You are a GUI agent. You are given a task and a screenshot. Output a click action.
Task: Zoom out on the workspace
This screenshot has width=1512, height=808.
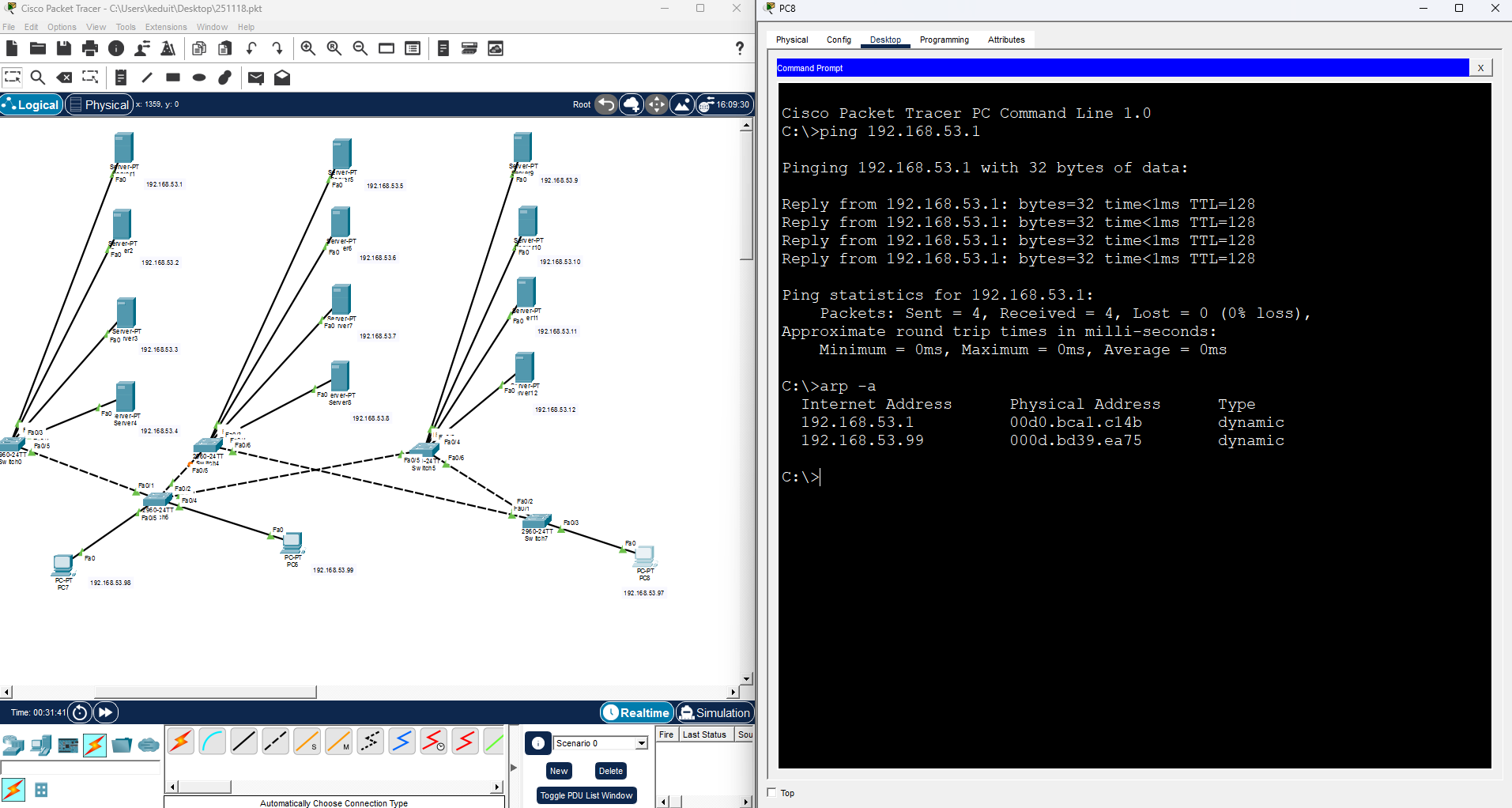pos(360,48)
